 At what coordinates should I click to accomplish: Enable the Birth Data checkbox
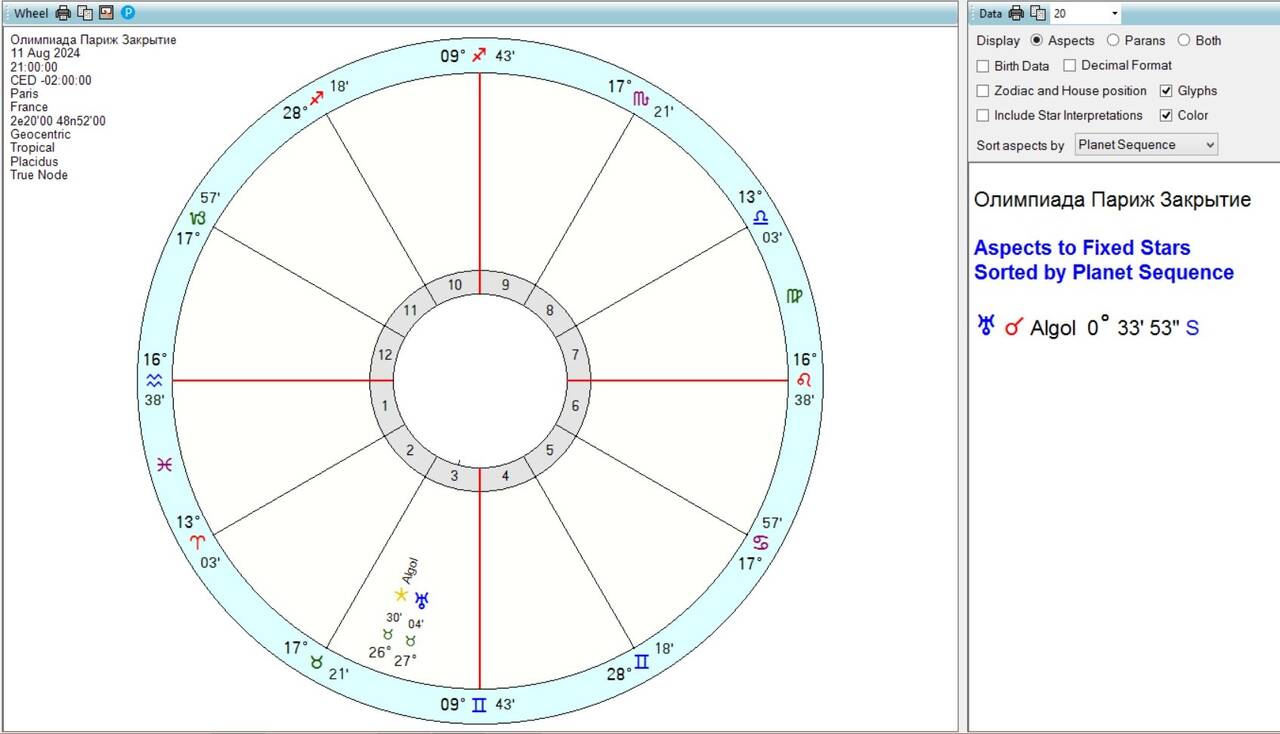(983, 66)
